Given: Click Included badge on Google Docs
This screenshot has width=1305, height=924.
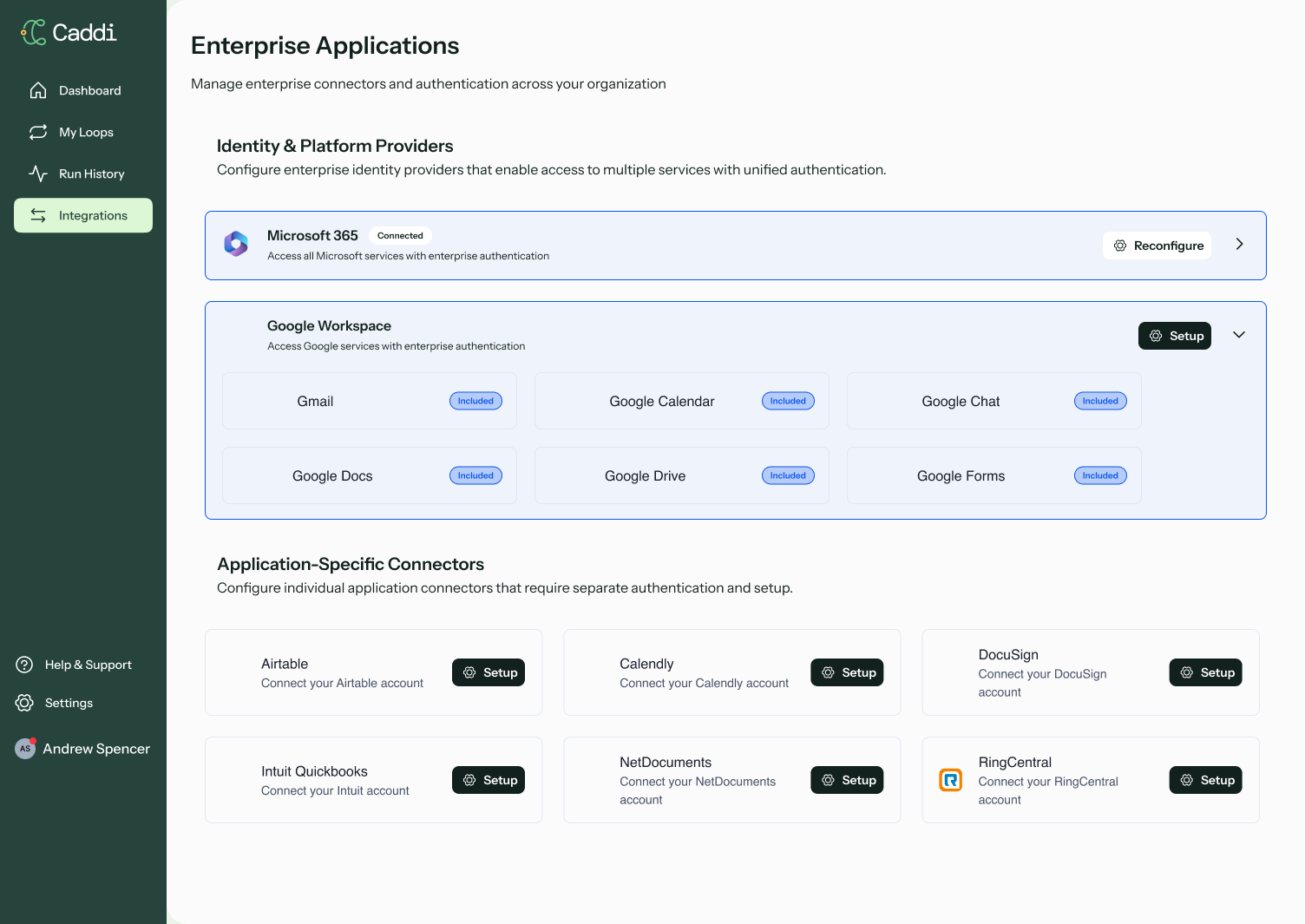Looking at the screenshot, I should pos(475,475).
